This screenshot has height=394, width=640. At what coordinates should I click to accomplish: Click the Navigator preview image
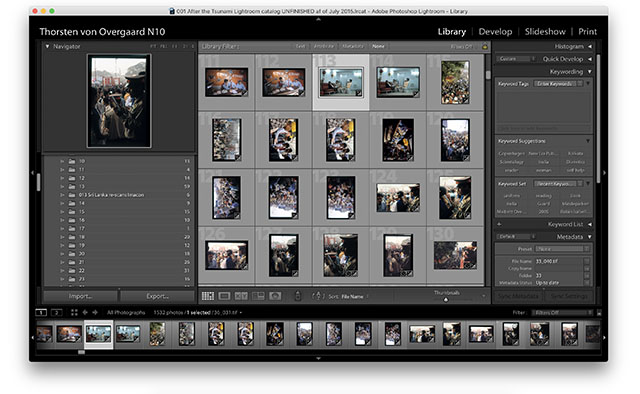pyautogui.click(x=119, y=101)
